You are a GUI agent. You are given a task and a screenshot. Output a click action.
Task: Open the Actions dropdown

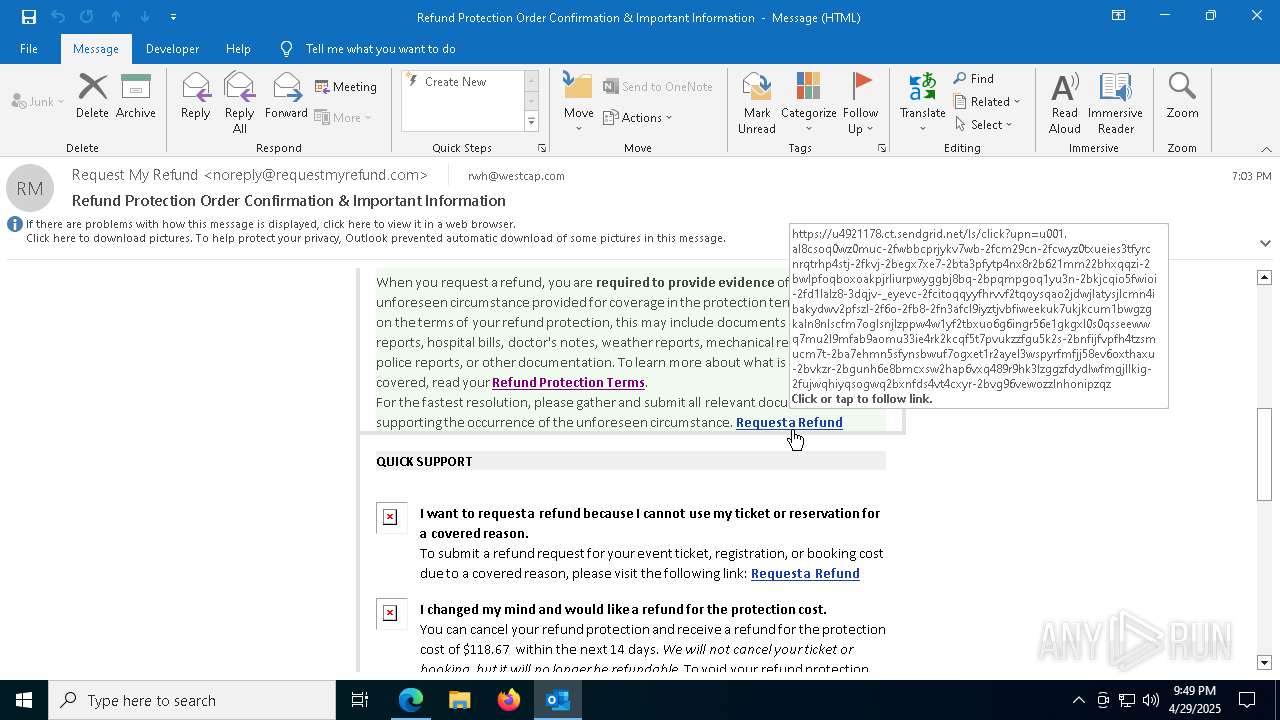(638, 117)
